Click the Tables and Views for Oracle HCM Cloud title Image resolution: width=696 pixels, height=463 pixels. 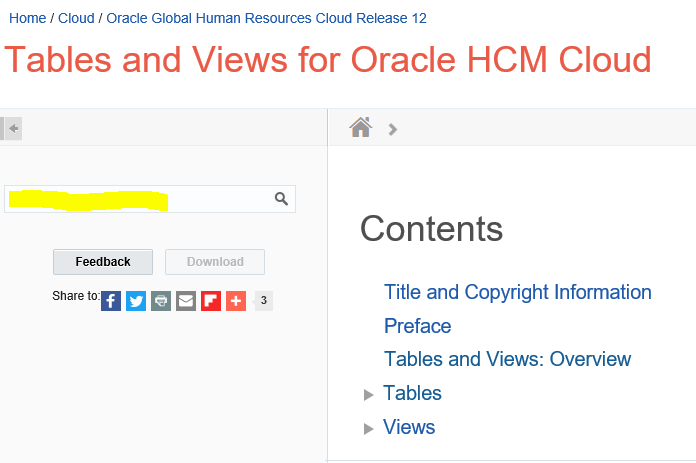click(x=328, y=59)
